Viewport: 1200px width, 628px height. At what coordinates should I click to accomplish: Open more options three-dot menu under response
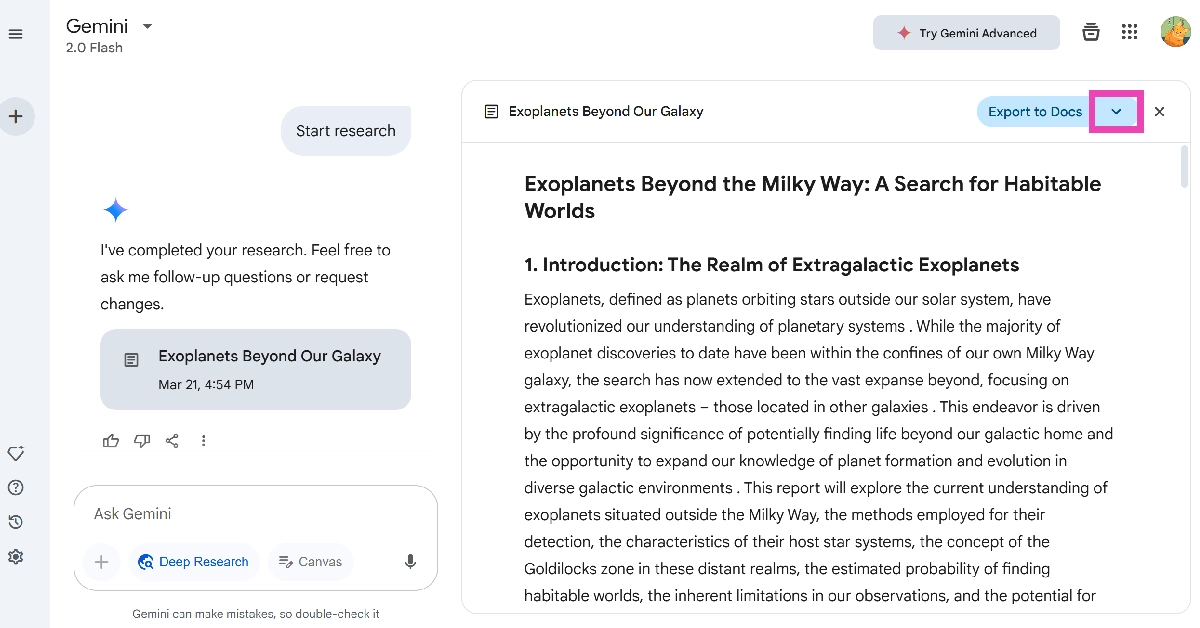(204, 441)
